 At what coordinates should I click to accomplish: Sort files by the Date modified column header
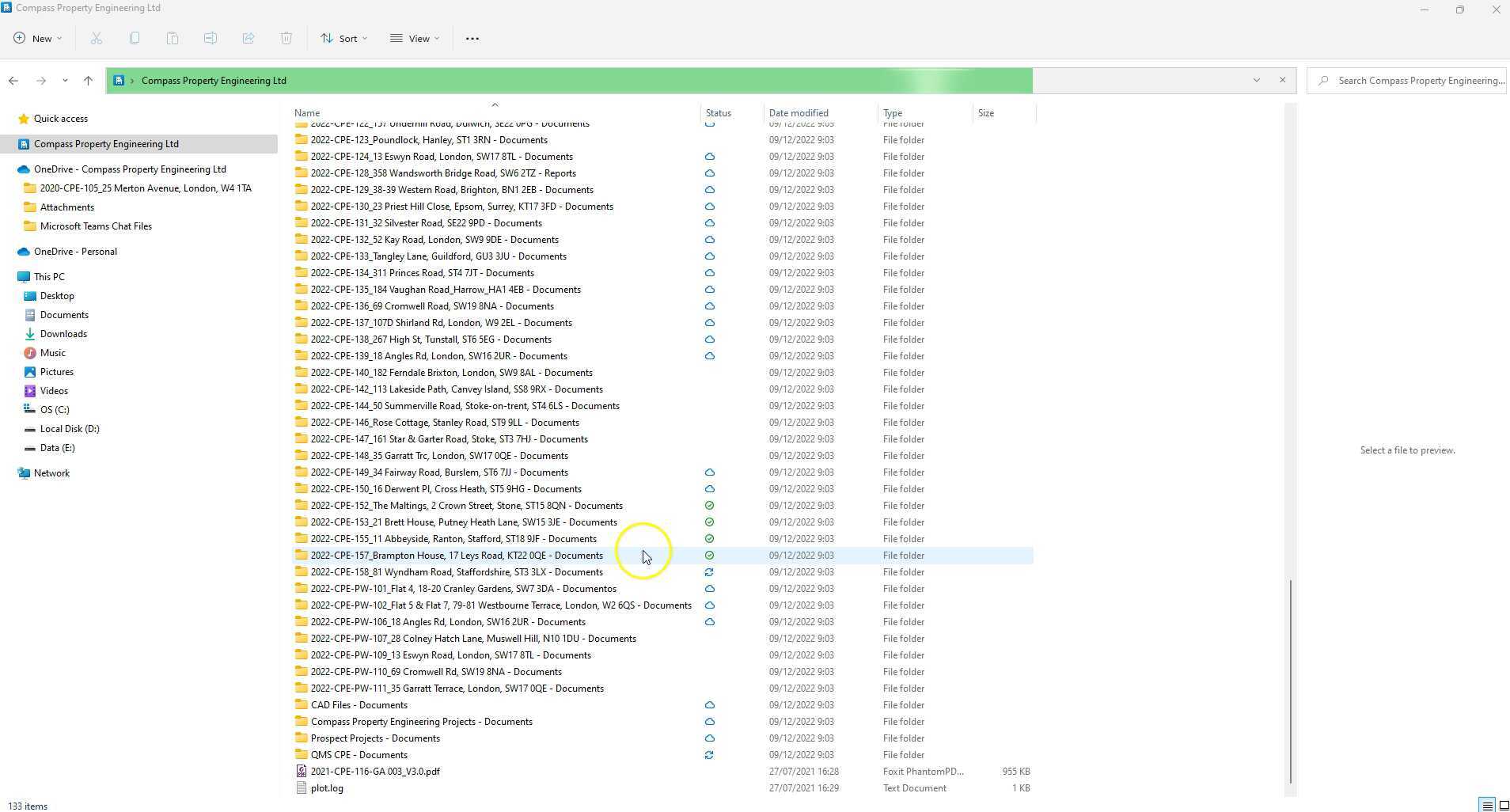click(798, 112)
